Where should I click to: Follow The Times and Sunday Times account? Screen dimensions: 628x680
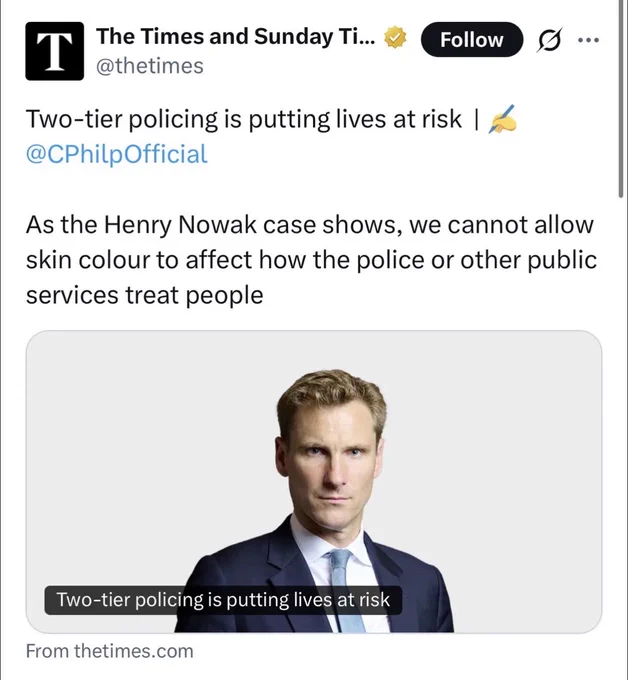pyautogui.click(x=472, y=39)
